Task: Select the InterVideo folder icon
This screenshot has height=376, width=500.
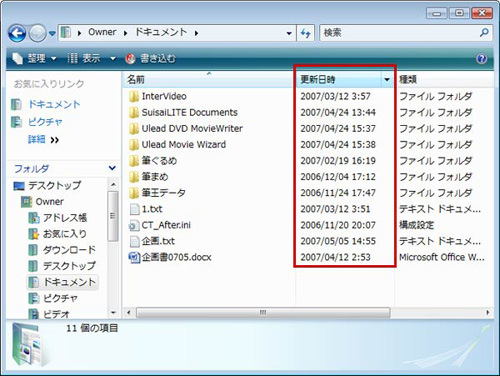Action: pos(134,97)
